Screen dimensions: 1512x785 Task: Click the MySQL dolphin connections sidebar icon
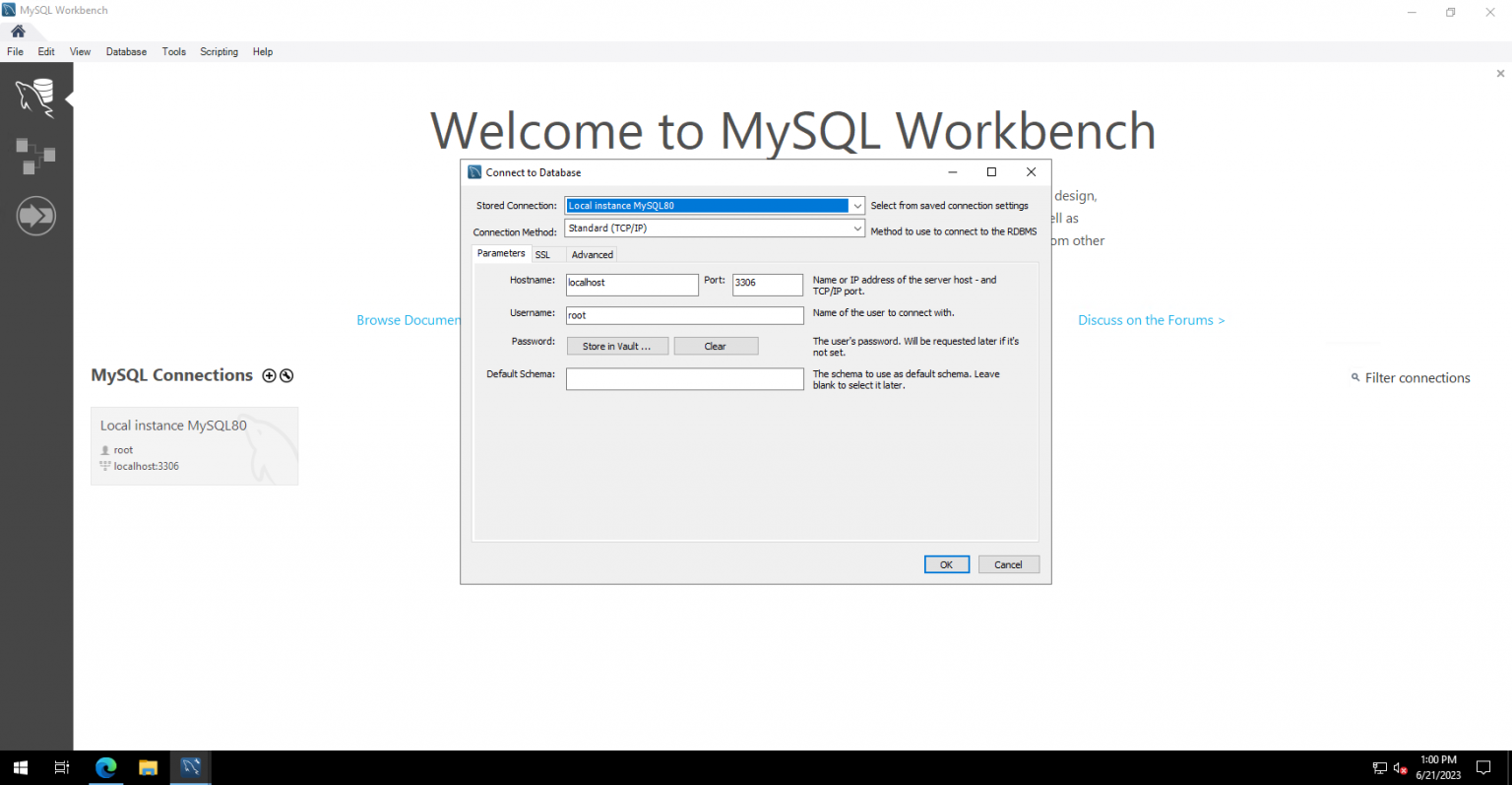tap(35, 97)
